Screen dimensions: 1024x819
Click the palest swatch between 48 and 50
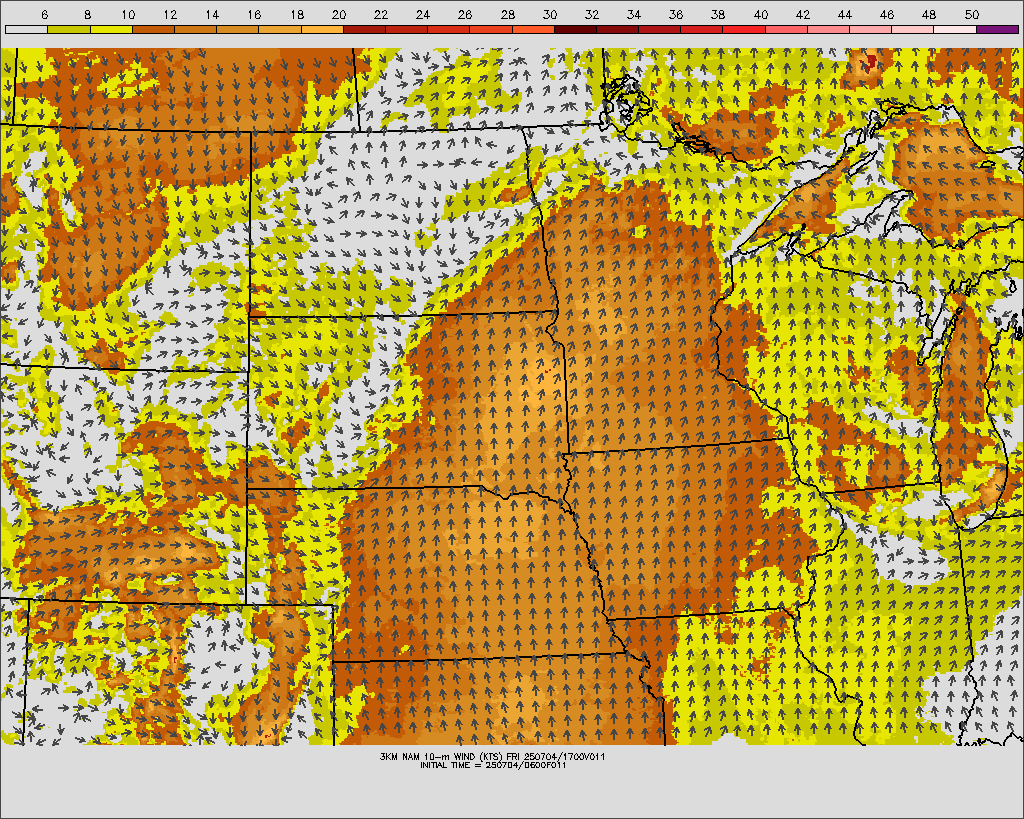955,29
